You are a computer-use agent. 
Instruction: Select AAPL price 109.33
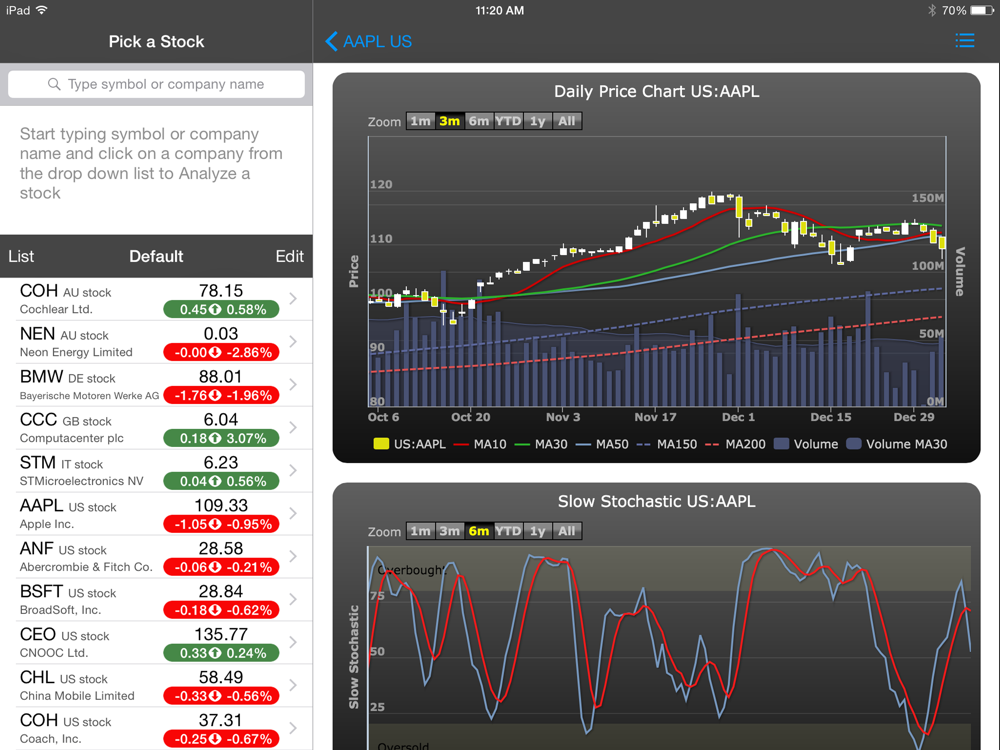(221, 506)
